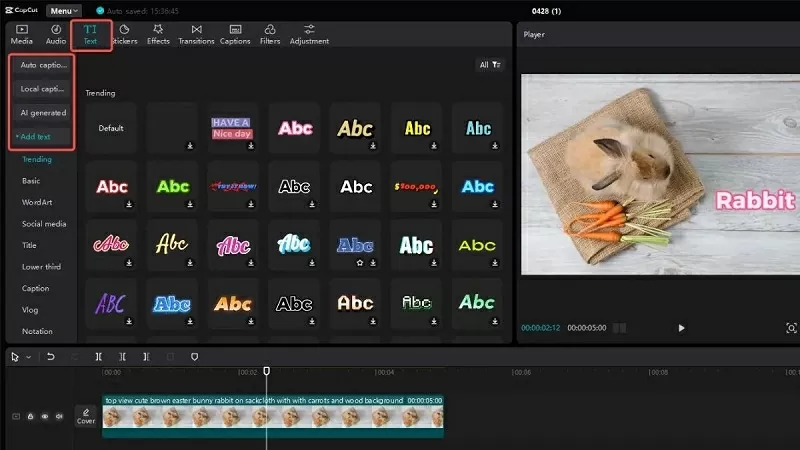The width and height of the screenshot is (800, 450).
Task: Expand the selection tool arrow dropdown
Action: [x=28, y=357]
